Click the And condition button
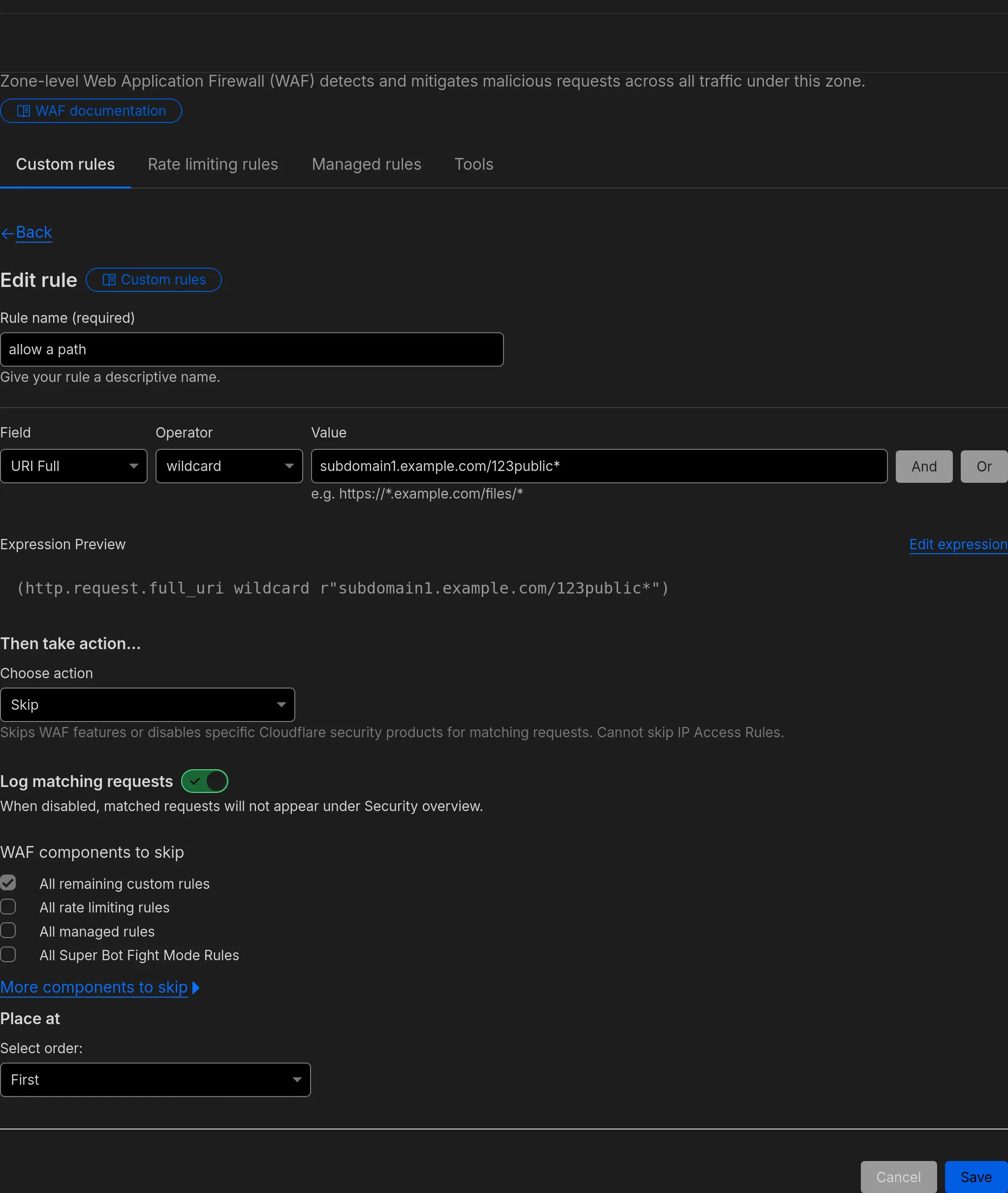Viewport: 1008px width, 1193px height. (923, 467)
